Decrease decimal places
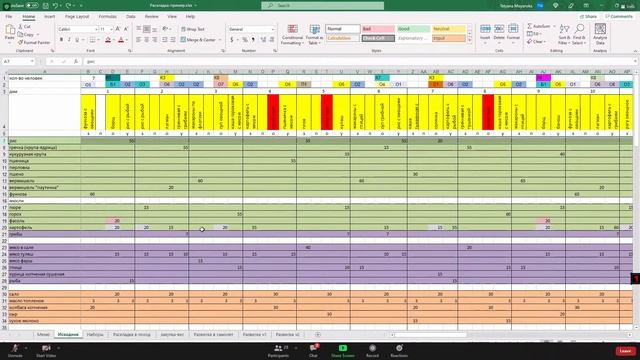This screenshot has height=360, width=640. point(272,40)
